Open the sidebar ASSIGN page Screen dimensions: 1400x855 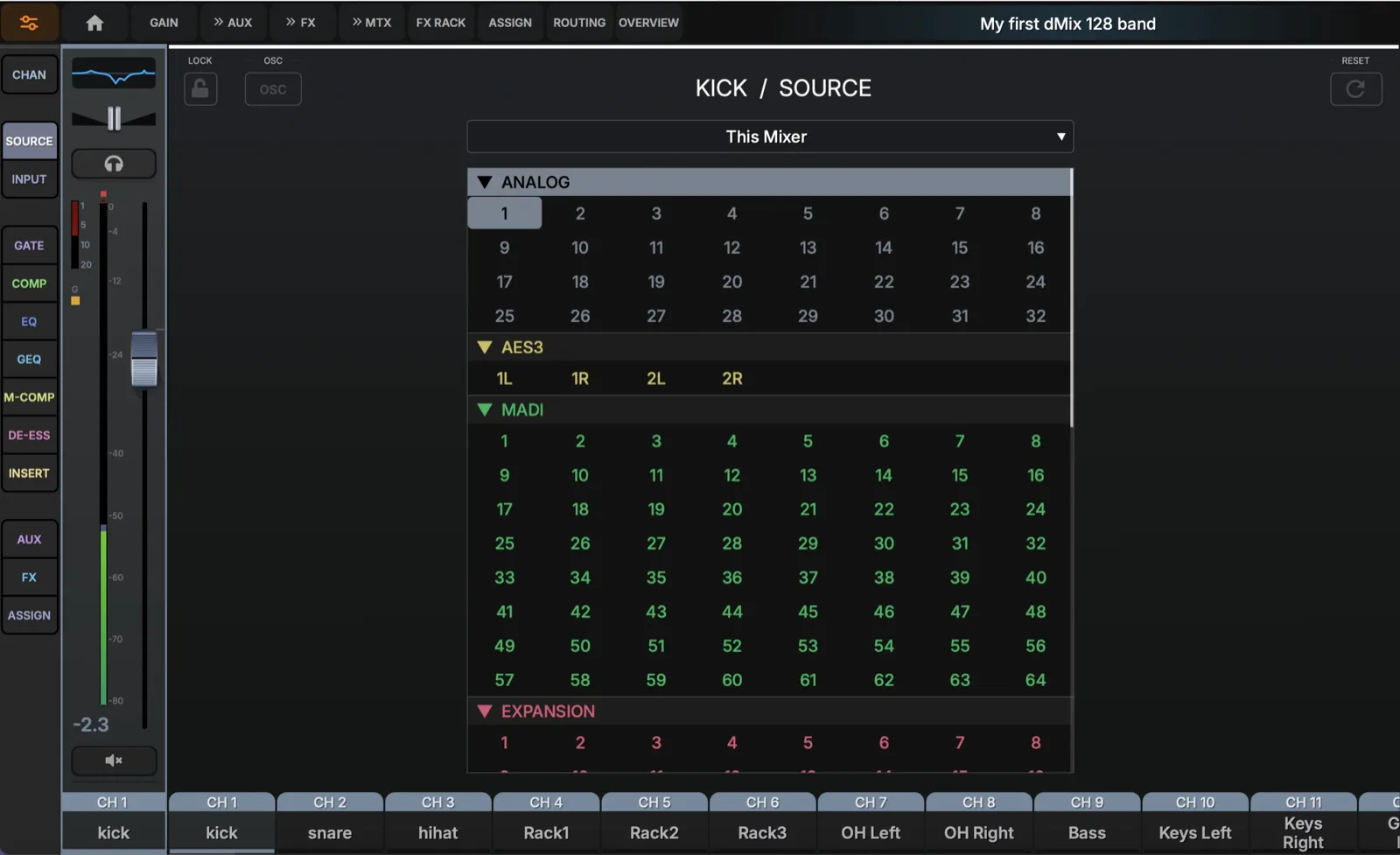pos(29,615)
